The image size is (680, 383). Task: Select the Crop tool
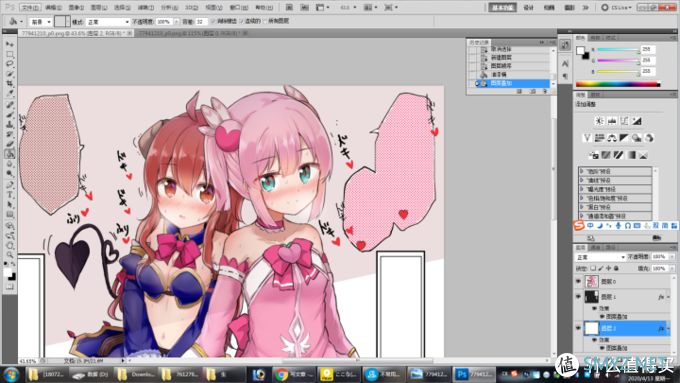(10, 83)
